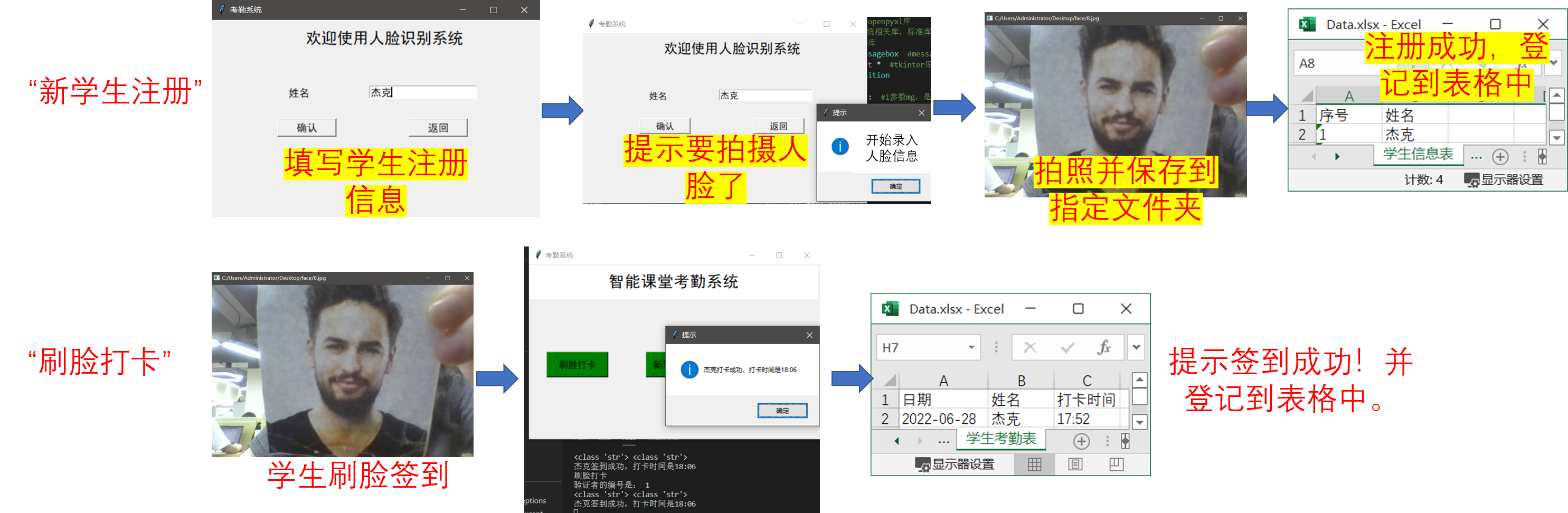Click Excel logo in 学生考勤表 Data.xlsx window
The width and height of the screenshot is (1568, 513).
point(890,309)
